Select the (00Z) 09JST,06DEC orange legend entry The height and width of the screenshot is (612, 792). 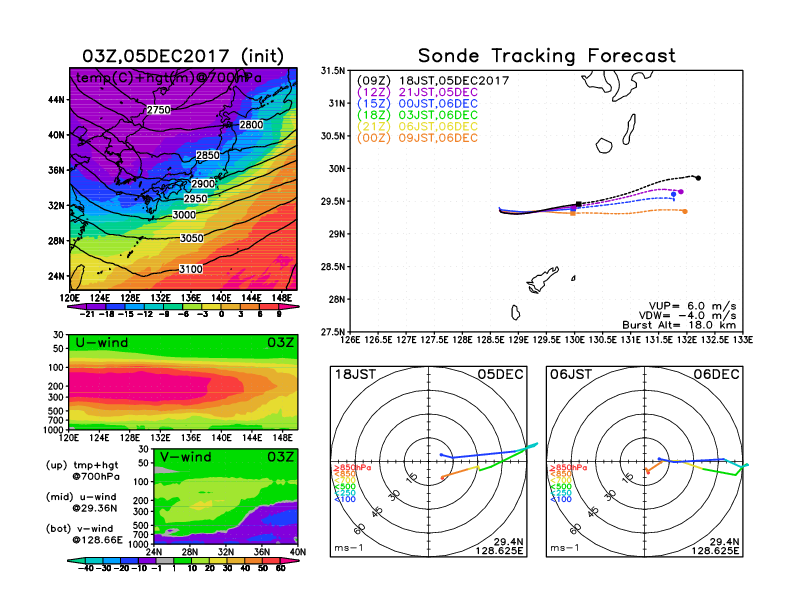coord(418,137)
